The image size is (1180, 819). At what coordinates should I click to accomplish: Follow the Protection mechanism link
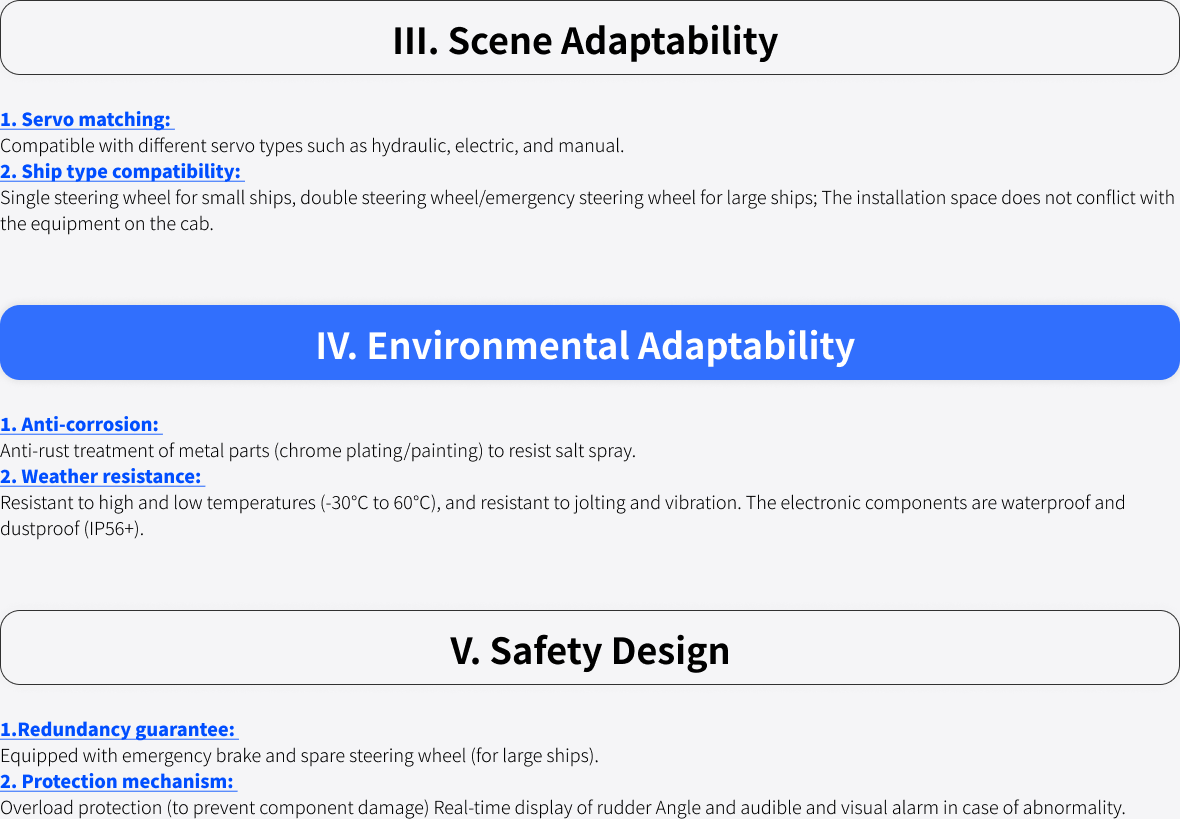tap(118, 781)
